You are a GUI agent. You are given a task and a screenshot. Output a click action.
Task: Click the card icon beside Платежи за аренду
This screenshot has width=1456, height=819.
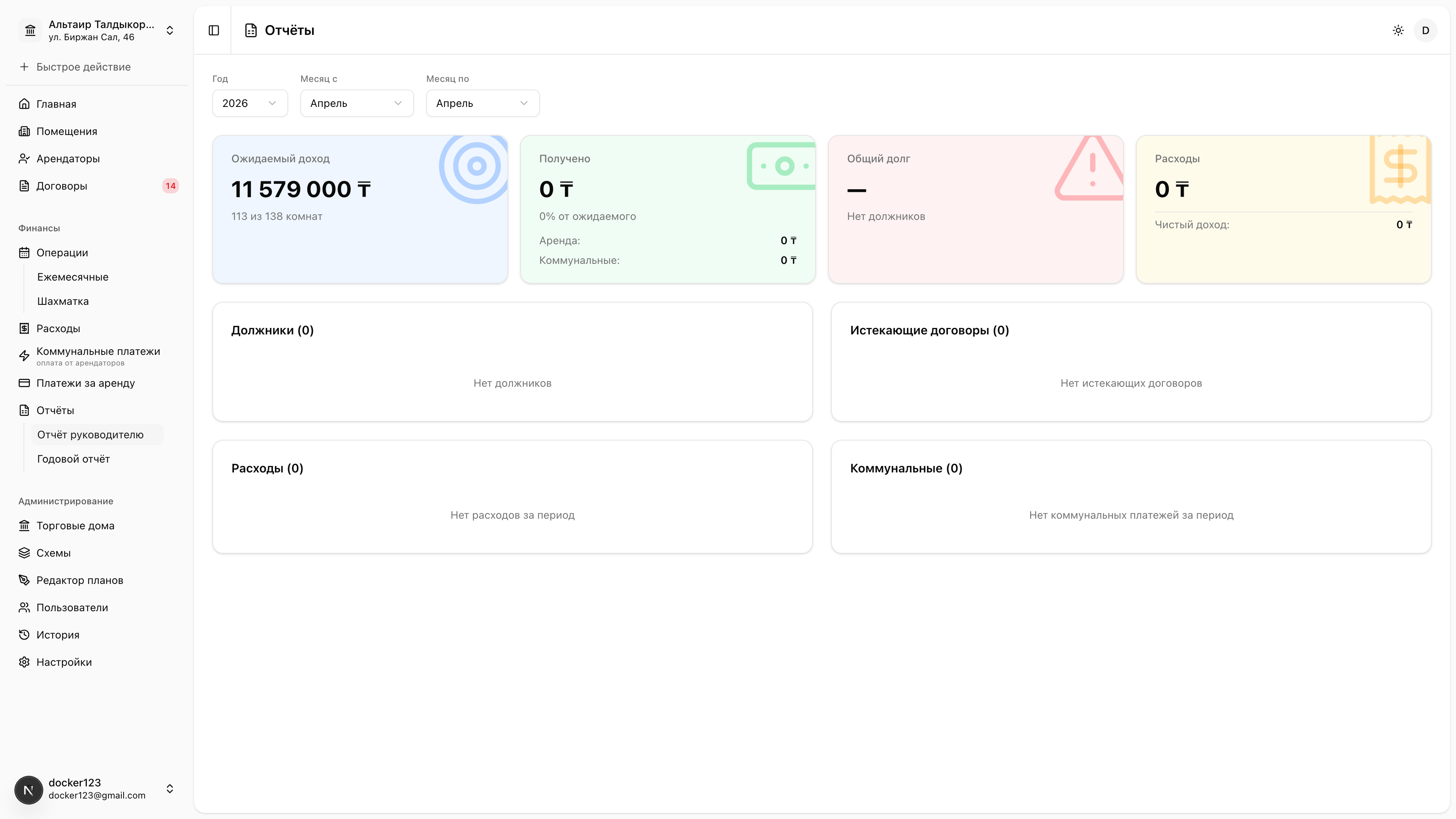24,383
